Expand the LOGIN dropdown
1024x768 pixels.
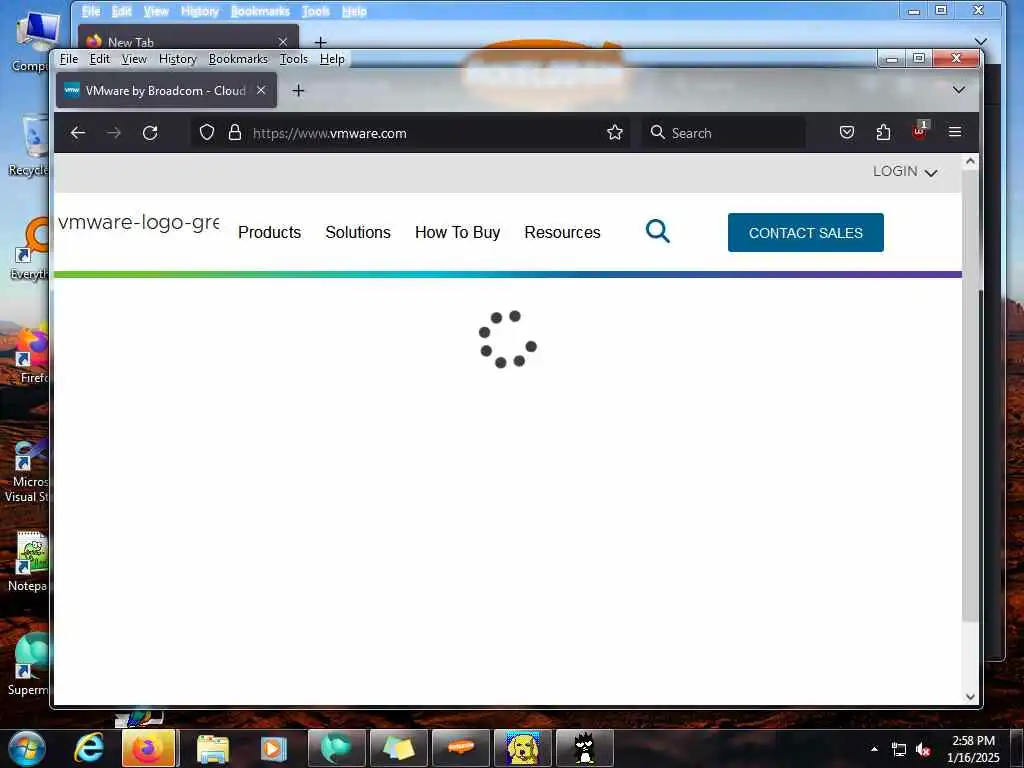905,171
